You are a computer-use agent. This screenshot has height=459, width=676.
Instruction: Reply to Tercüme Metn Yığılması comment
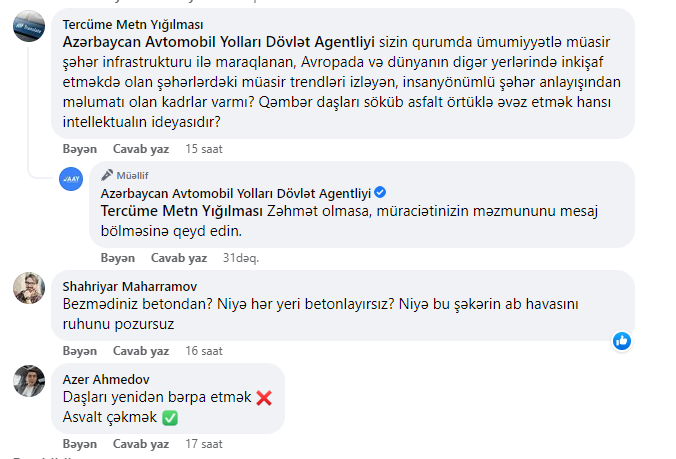pyautogui.click(x=140, y=149)
